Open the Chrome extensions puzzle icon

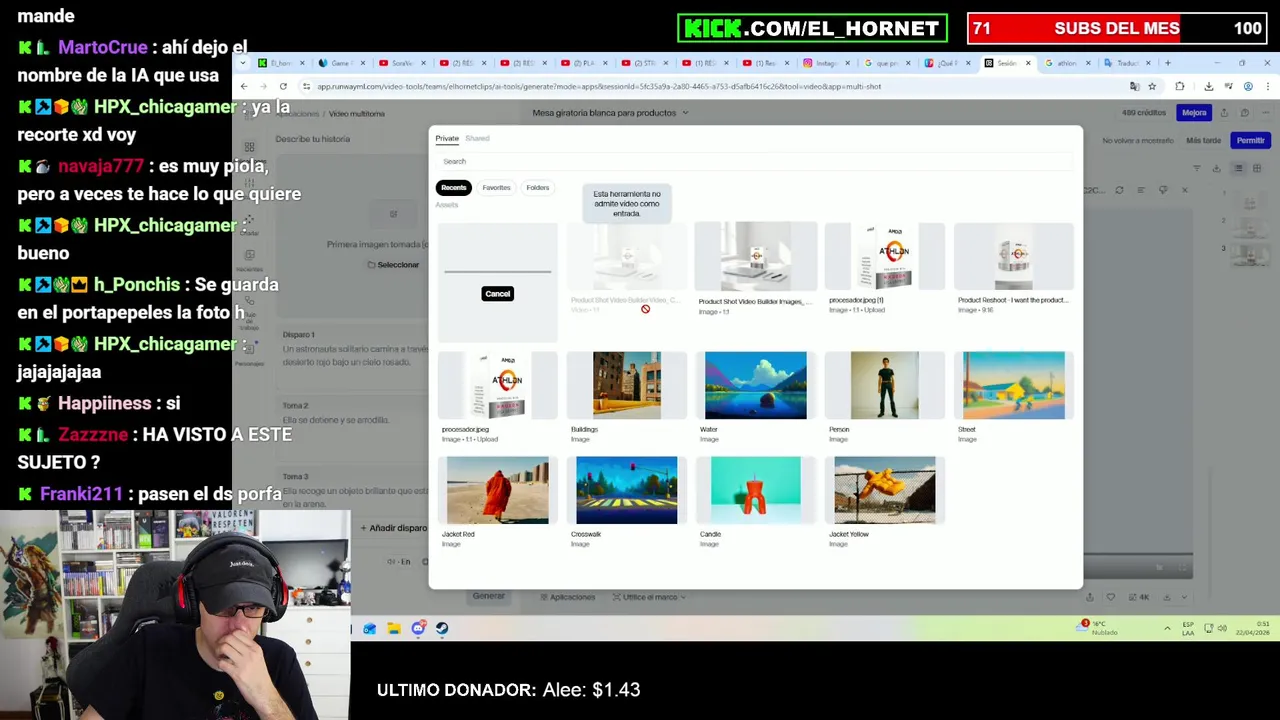[1180, 87]
